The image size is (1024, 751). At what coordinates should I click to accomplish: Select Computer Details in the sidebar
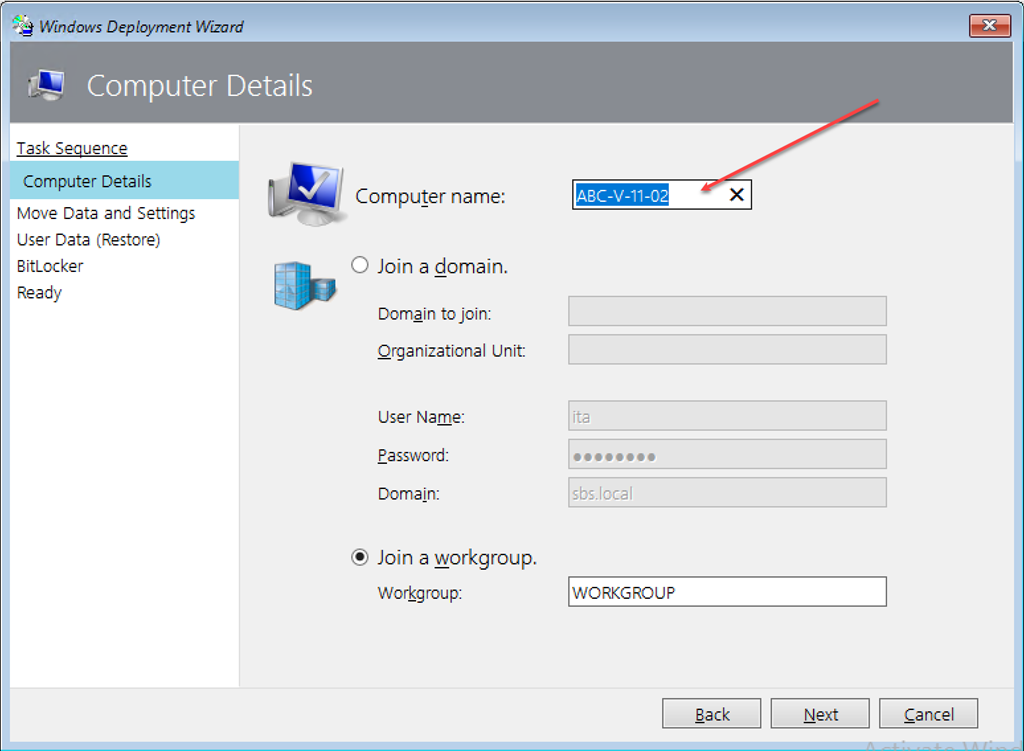[x=87, y=181]
